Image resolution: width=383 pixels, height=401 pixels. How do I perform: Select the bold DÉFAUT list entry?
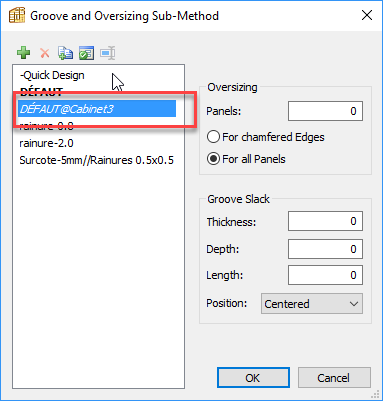41,92
